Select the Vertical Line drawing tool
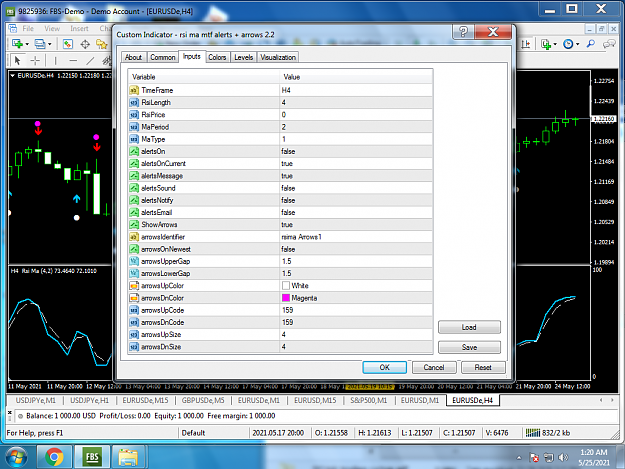 tap(55, 61)
